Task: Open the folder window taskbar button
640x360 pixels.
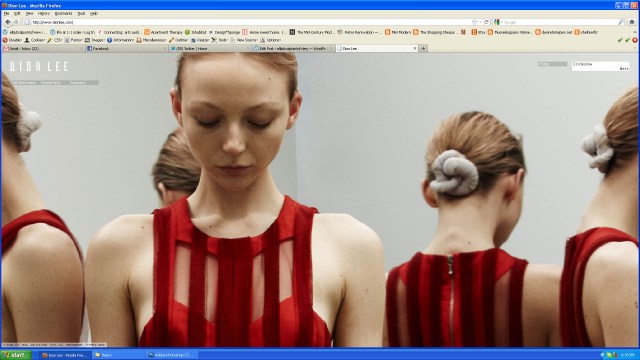Action: pos(118,355)
